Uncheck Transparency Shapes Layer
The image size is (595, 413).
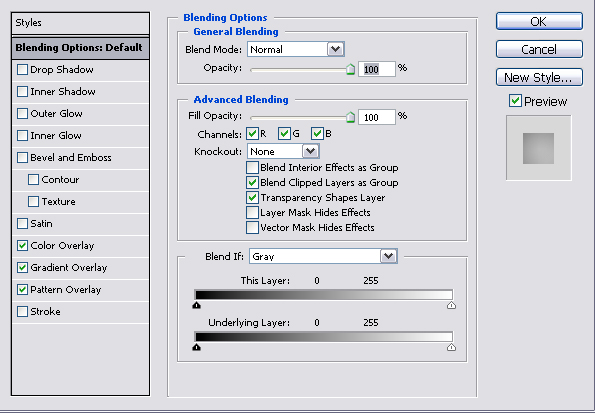click(x=252, y=198)
